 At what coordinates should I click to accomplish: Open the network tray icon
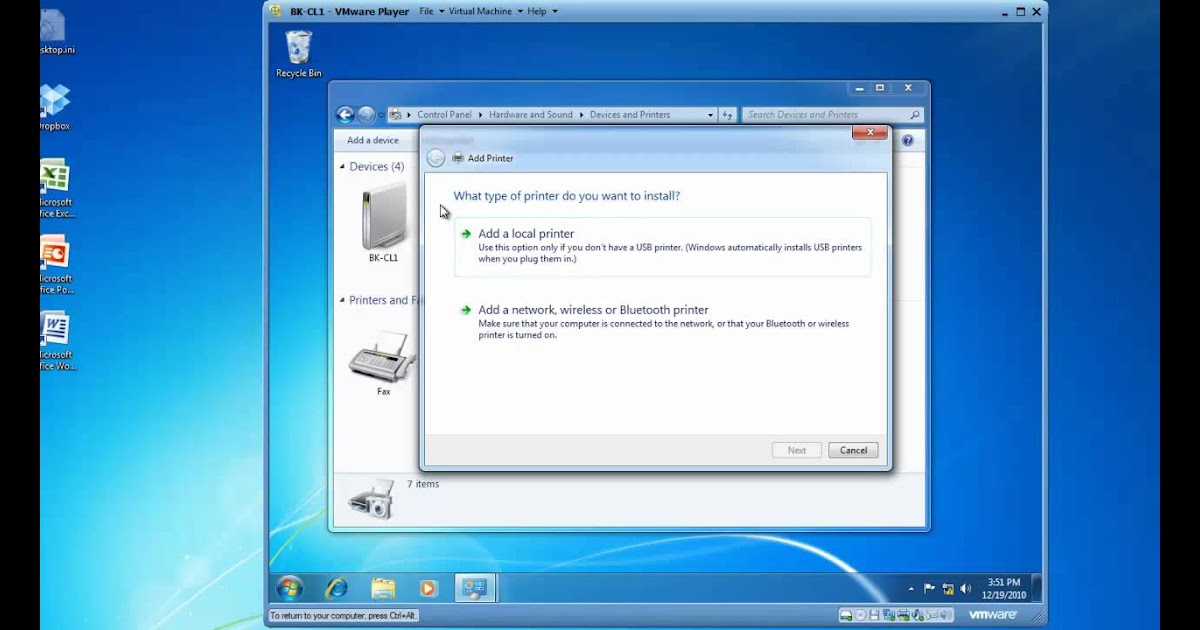click(948, 589)
